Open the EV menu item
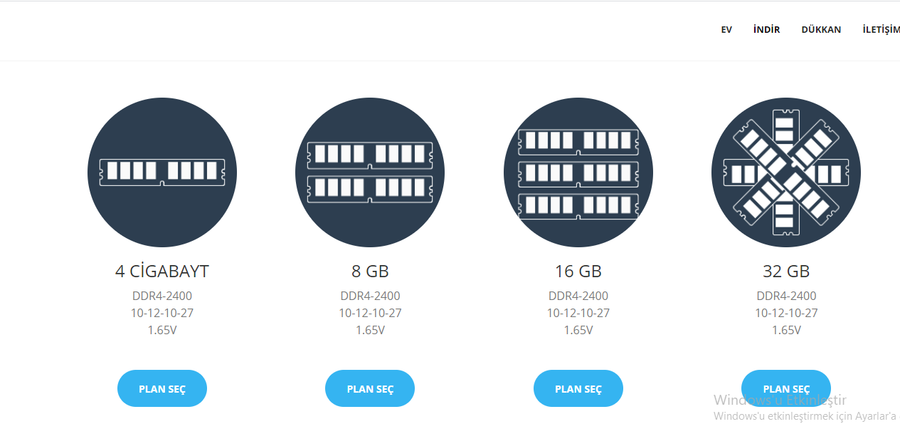Screen dimensions: 900x424 coord(726,30)
